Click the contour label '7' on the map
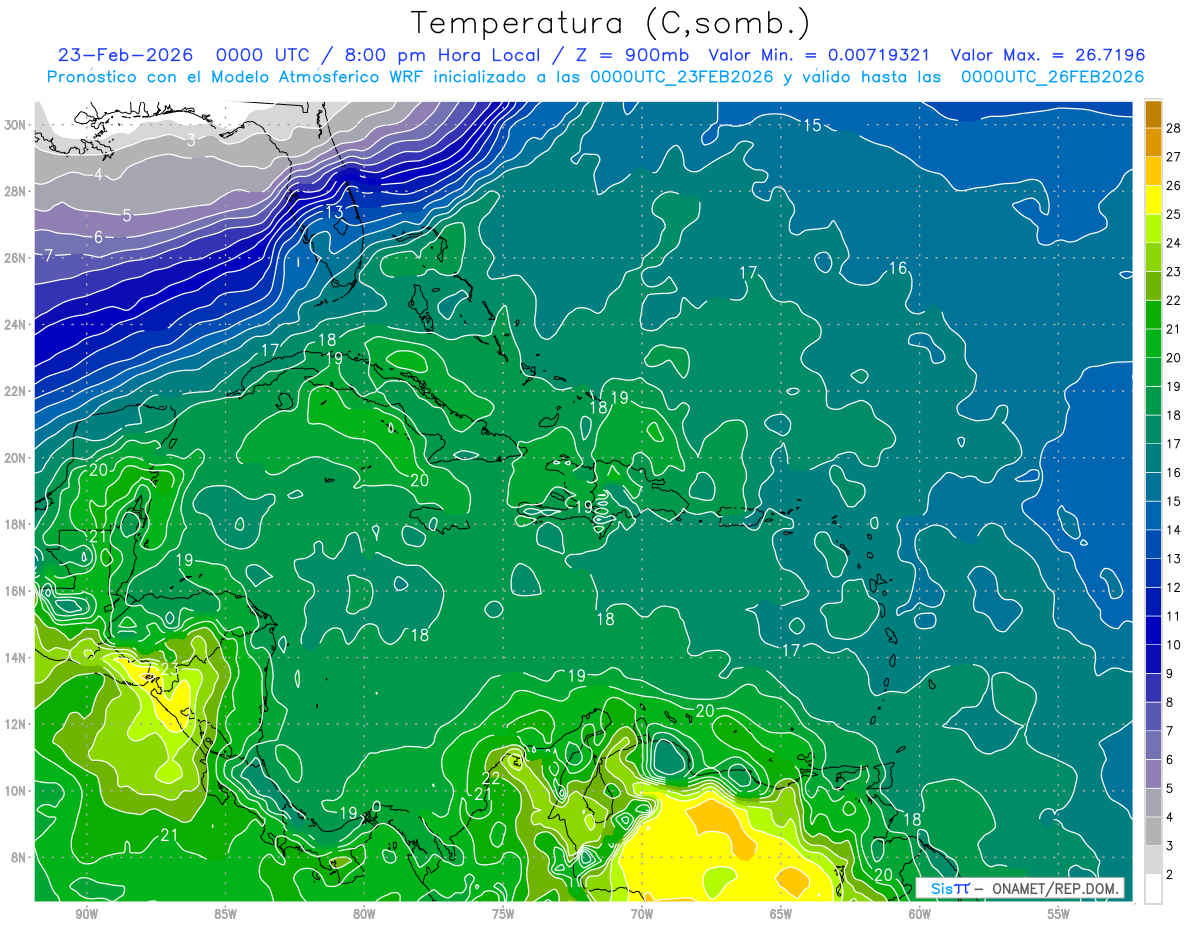1200x927 pixels. pos(48,256)
